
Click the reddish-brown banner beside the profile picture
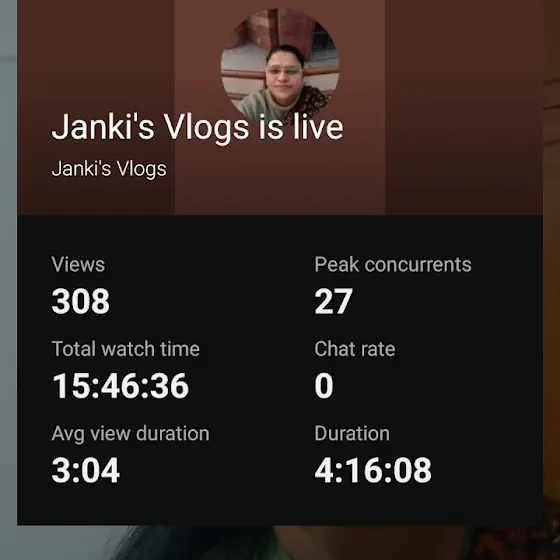pos(464,107)
